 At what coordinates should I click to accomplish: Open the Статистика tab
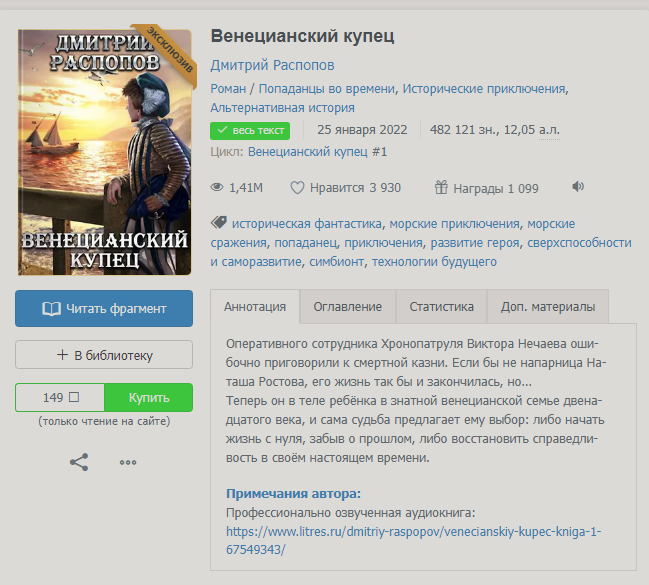(x=441, y=307)
